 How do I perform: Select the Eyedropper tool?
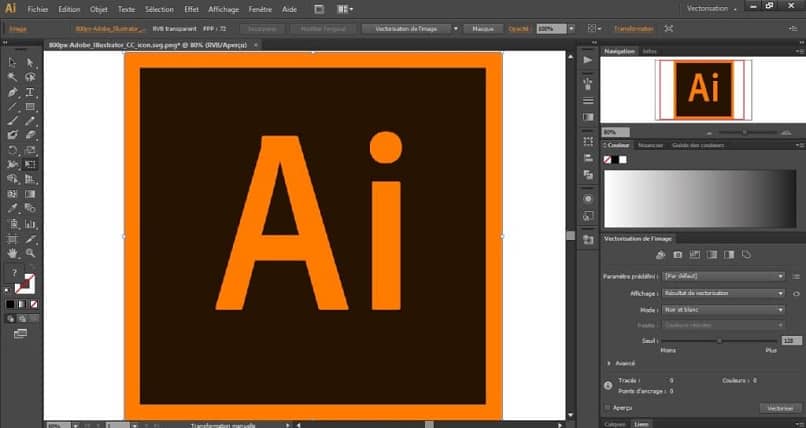point(12,209)
